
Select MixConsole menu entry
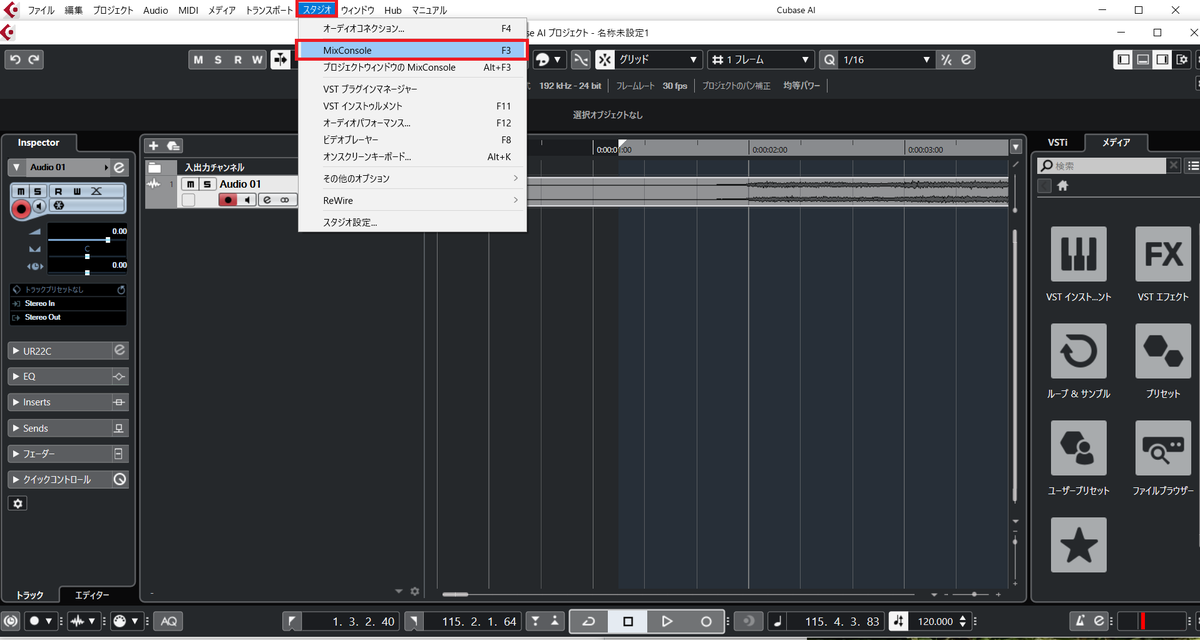[412, 50]
